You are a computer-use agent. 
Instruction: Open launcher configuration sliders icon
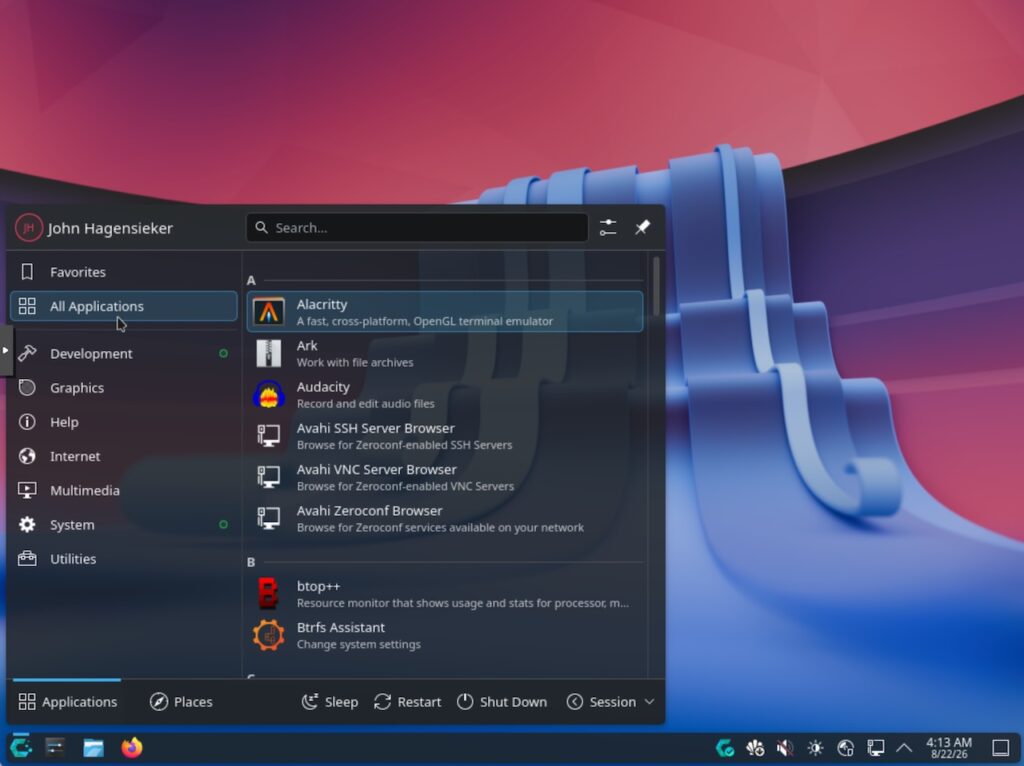(608, 227)
